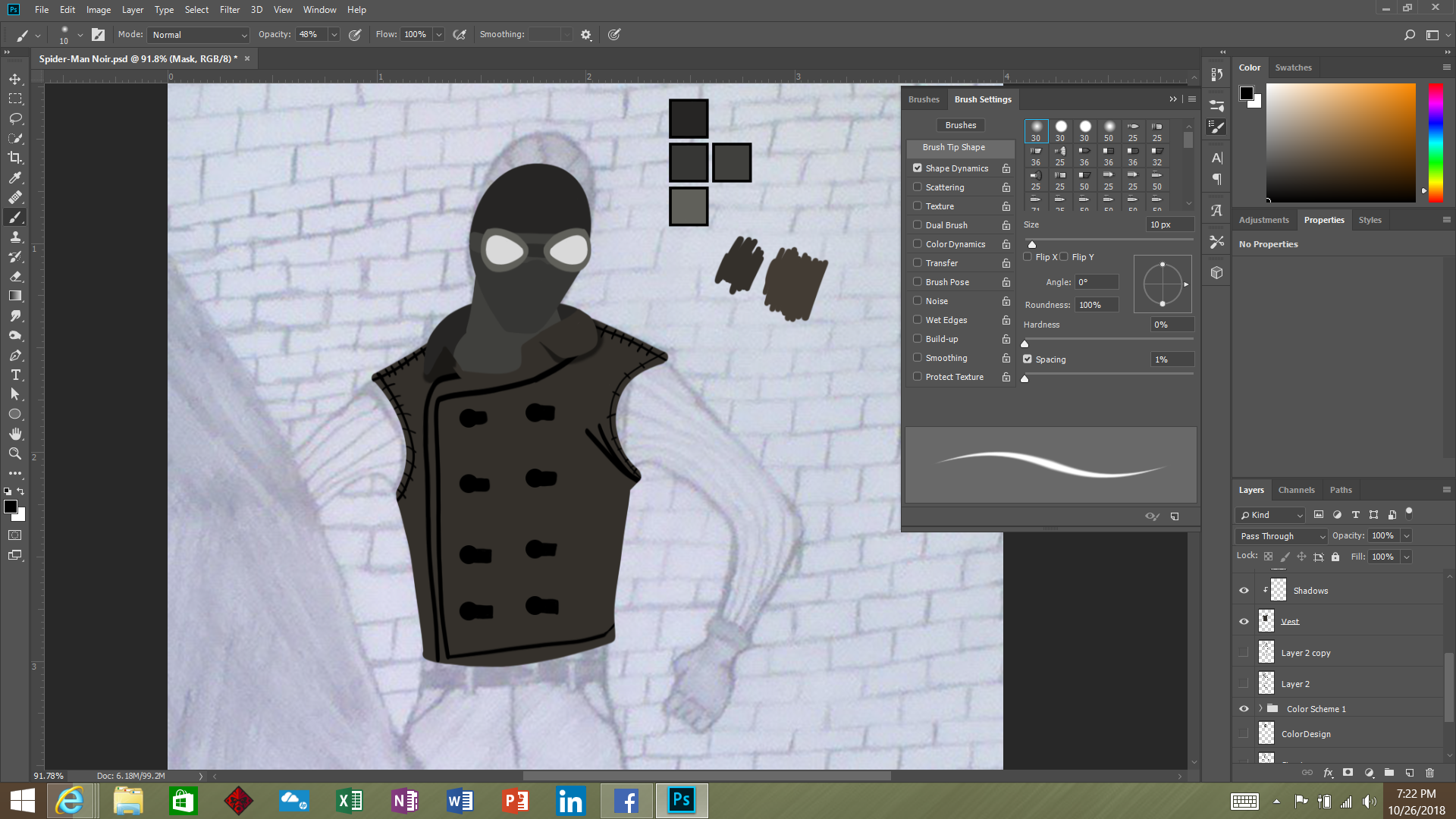Viewport: 1456px width, 819px height.
Task: Open the Image menu
Action: [99, 10]
